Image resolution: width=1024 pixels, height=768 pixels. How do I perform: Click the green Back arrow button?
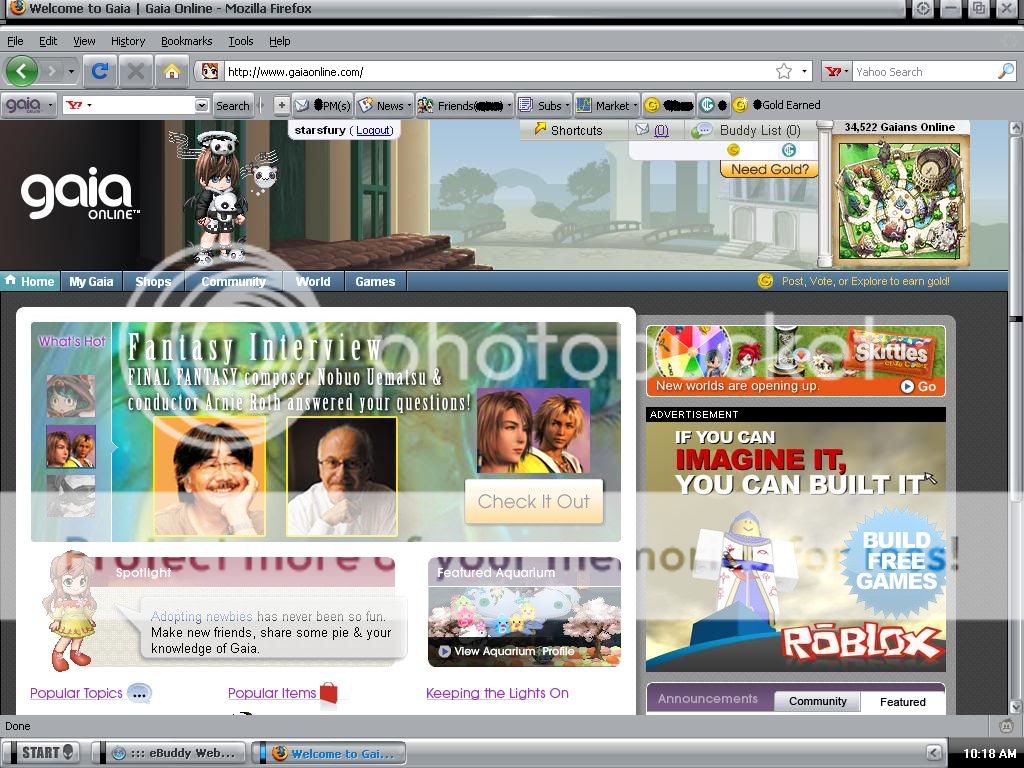coord(22,71)
